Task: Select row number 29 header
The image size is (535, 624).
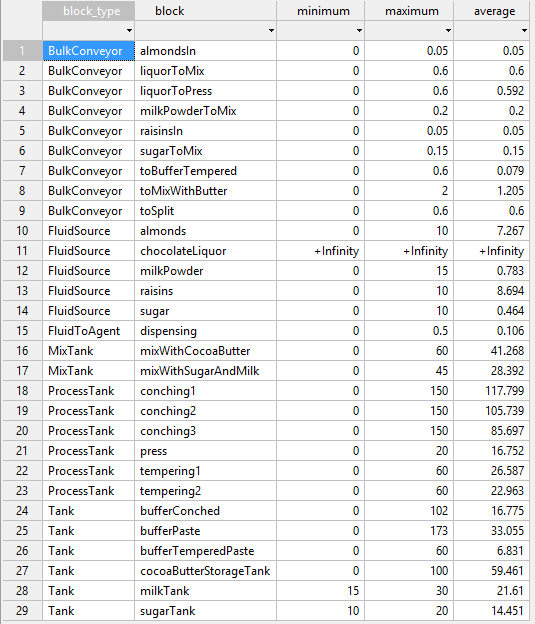Action: click(22, 610)
